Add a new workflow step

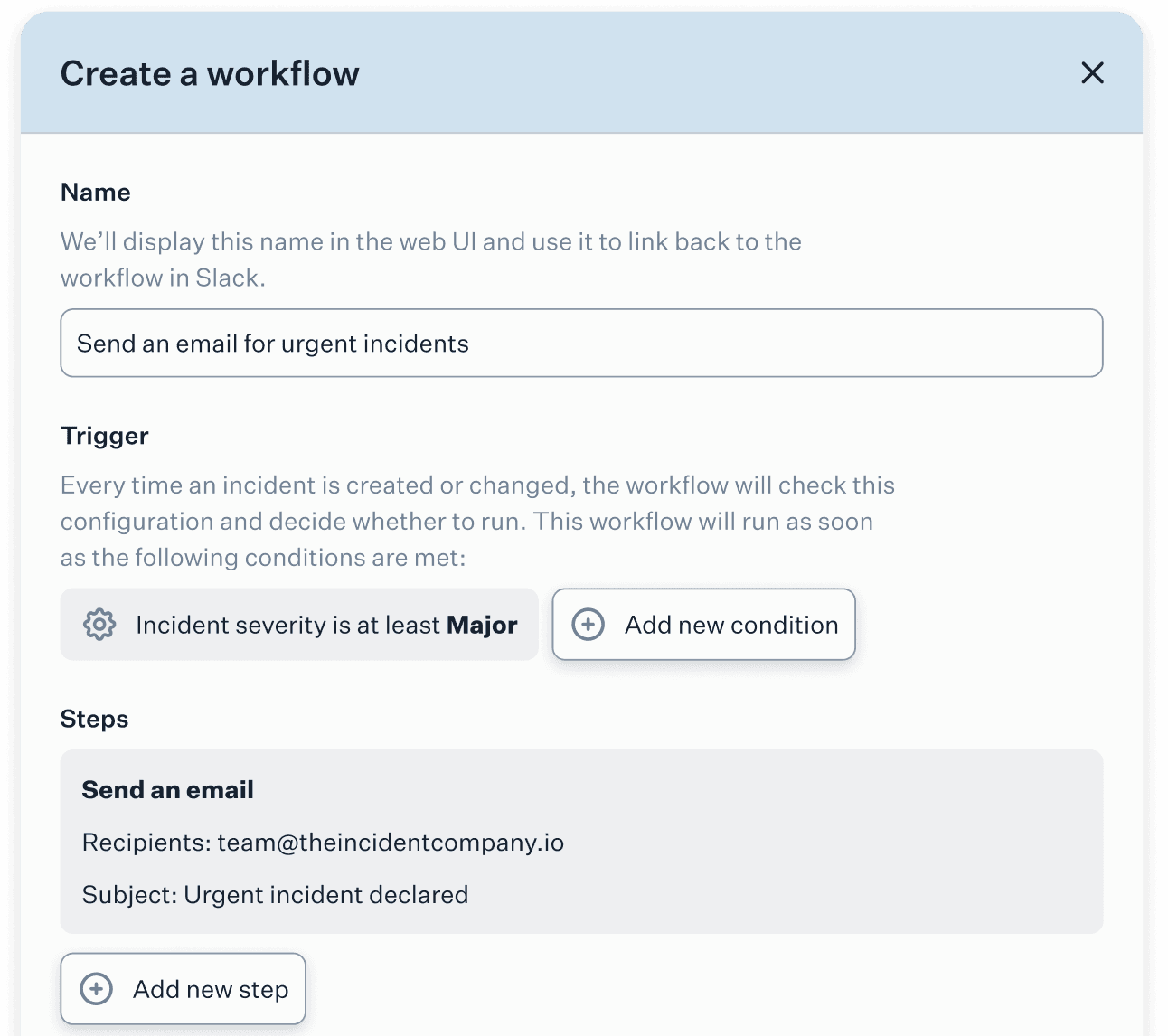click(184, 989)
